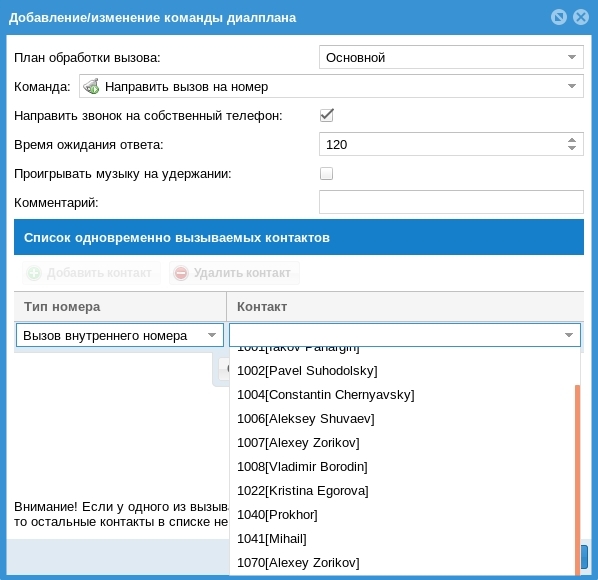Collapse the Контакт combo box arrow
The height and width of the screenshot is (580, 598).
click(x=569, y=335)
